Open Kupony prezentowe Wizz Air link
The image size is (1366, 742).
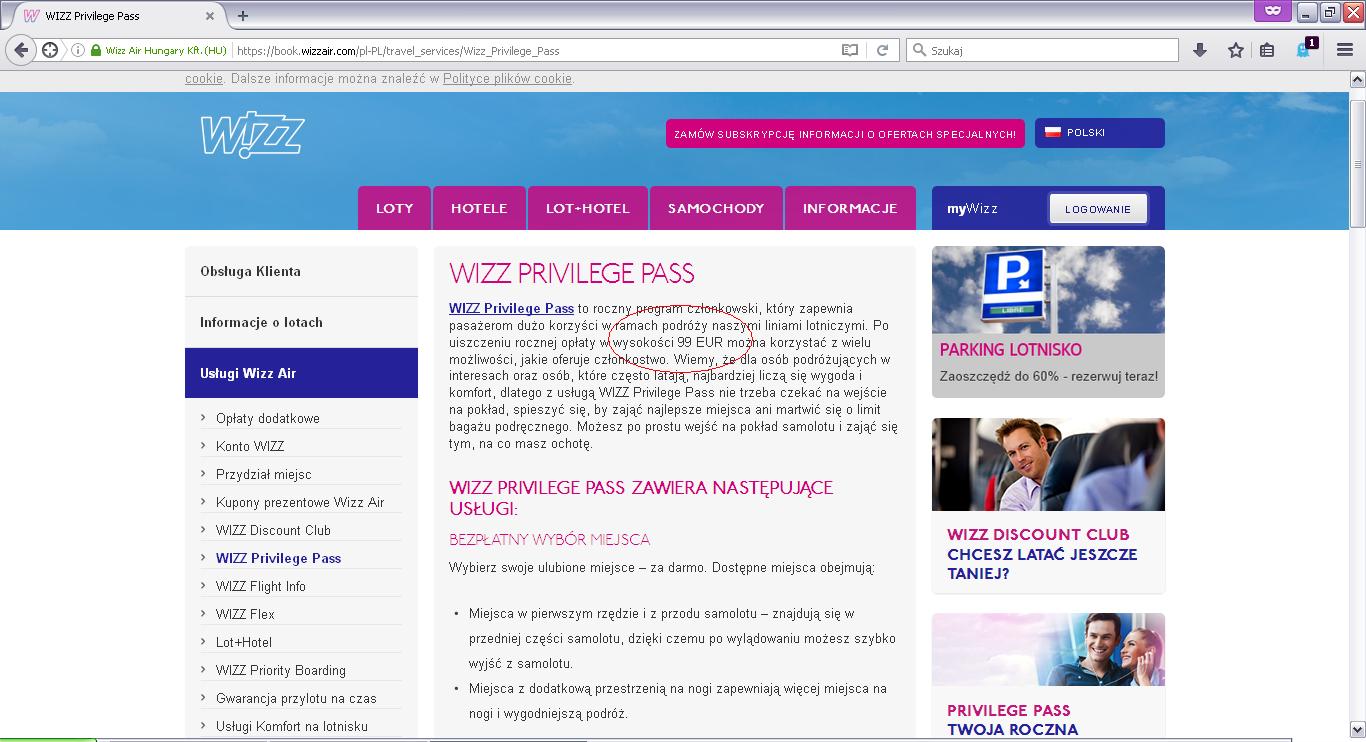coord(300,502)
